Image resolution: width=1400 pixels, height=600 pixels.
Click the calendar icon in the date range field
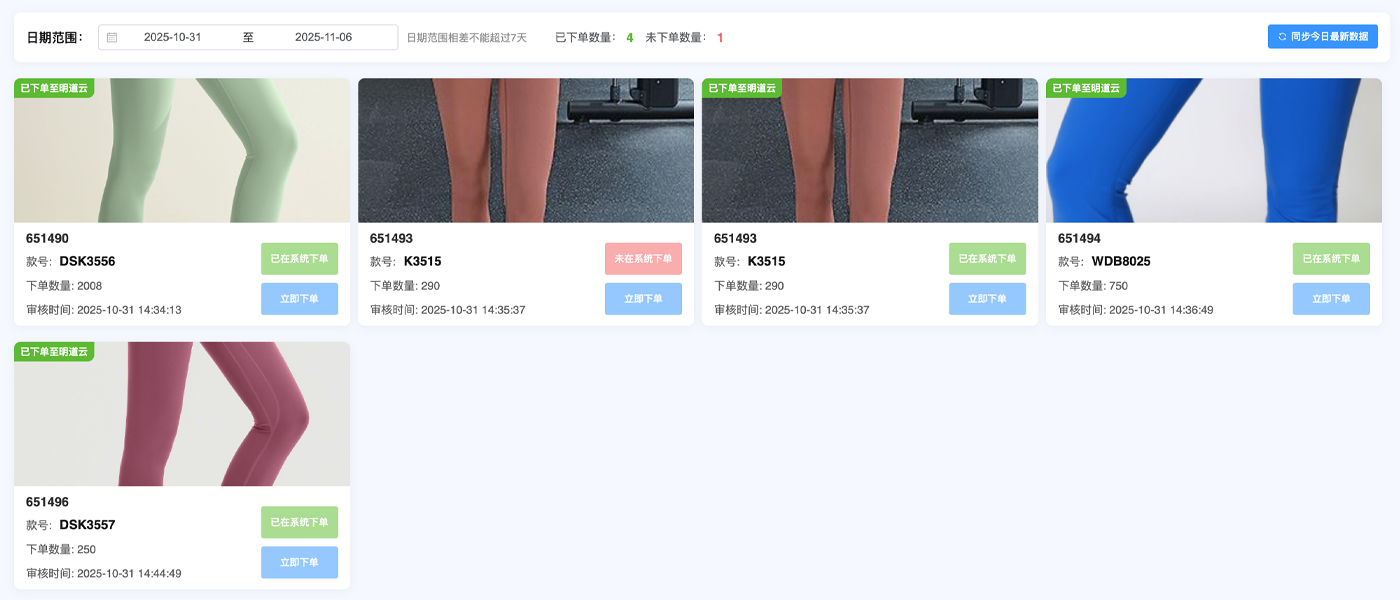click(x=114, y=35)
